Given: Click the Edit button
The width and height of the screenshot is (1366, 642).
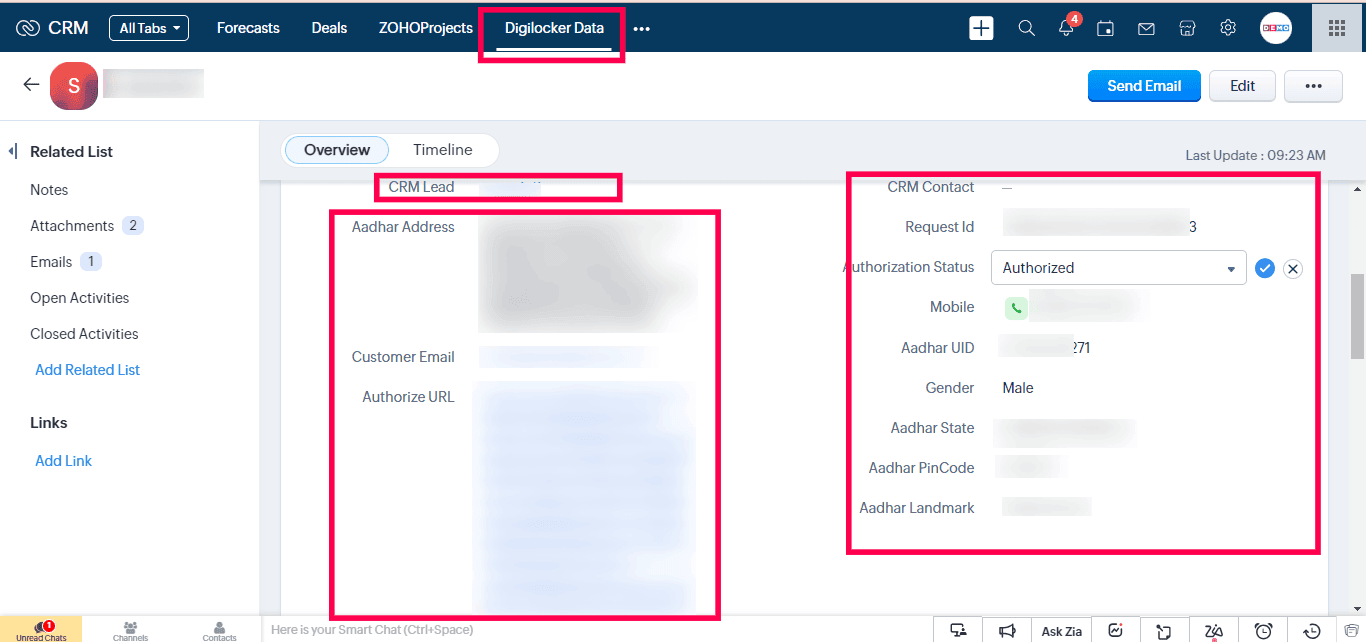Looking at the screenshot, I should pos(1243,86).
